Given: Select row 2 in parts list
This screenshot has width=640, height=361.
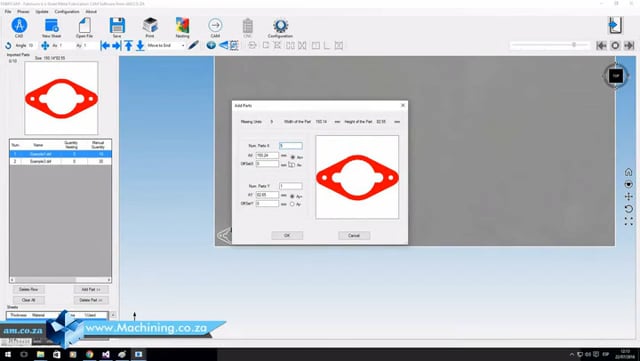Looking at the screenshot, I should [60, 161].
